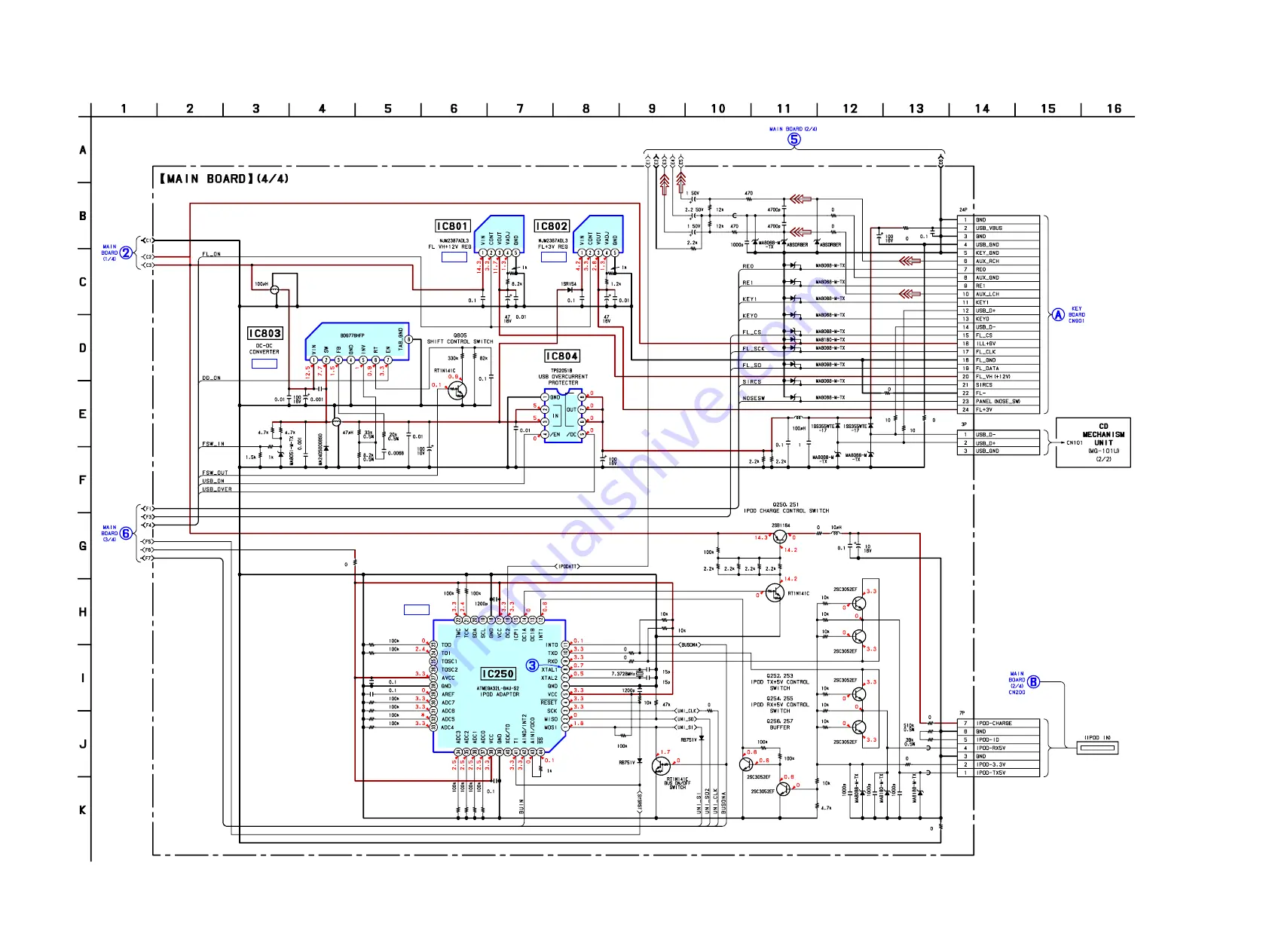Click the DC-DC CONVERTER text

pos(265,349)
